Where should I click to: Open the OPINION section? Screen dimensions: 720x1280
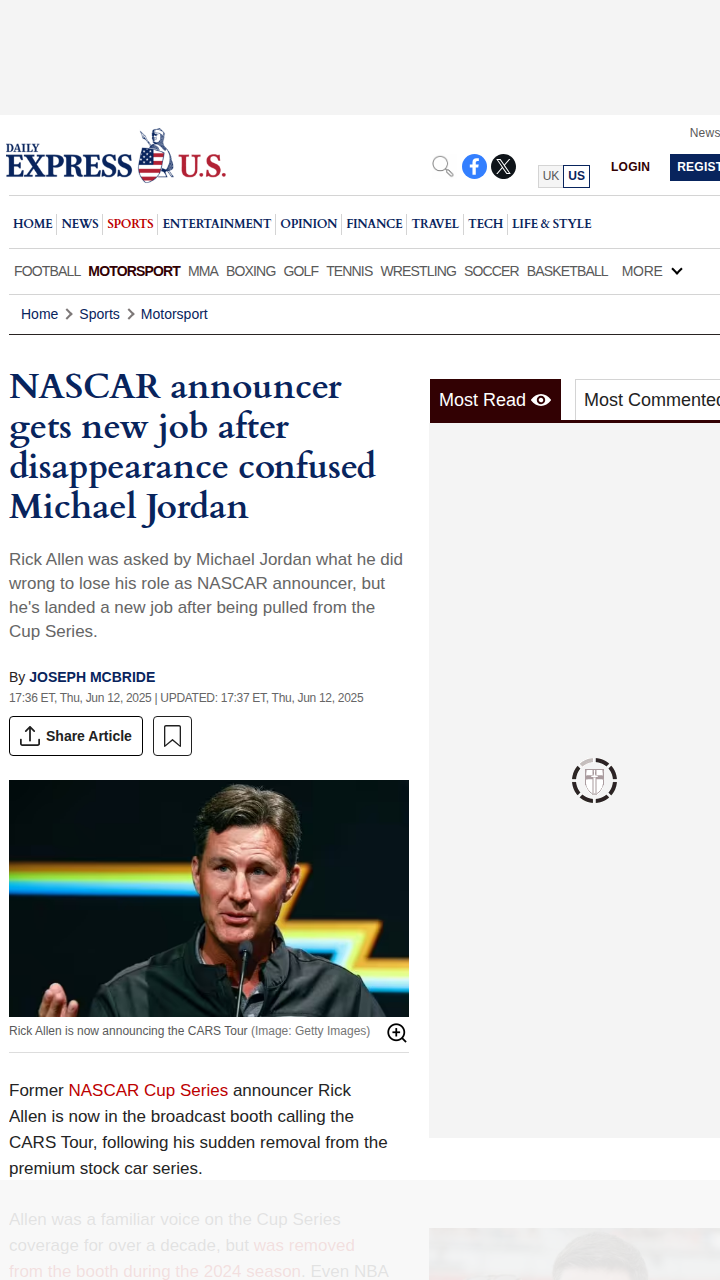[309, 224]
